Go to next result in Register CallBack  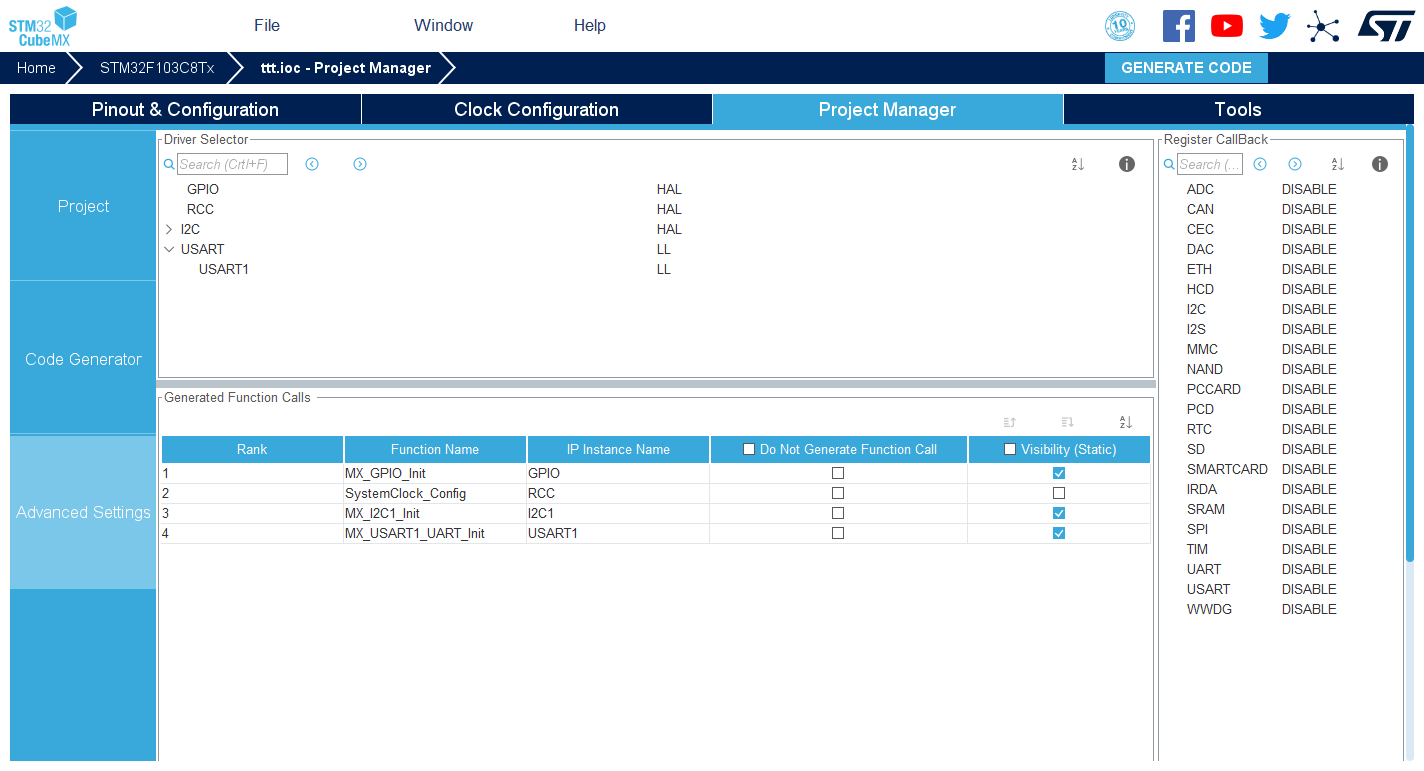(1295, 164)
